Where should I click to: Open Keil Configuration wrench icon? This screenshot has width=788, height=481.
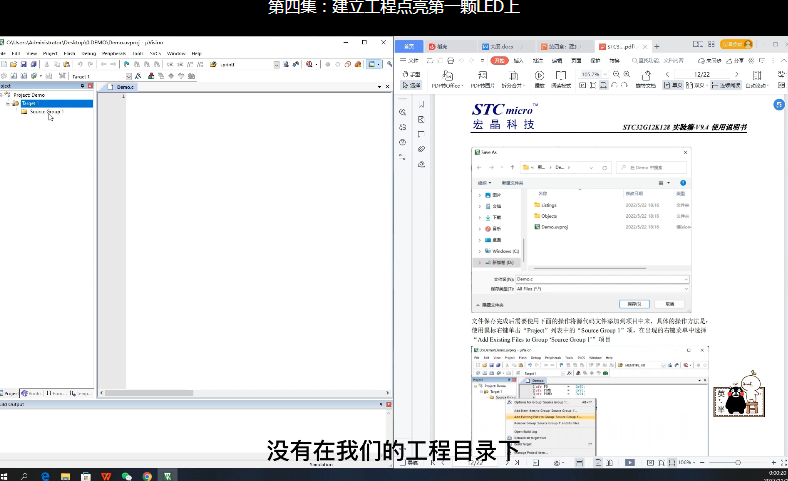(389, 64)
